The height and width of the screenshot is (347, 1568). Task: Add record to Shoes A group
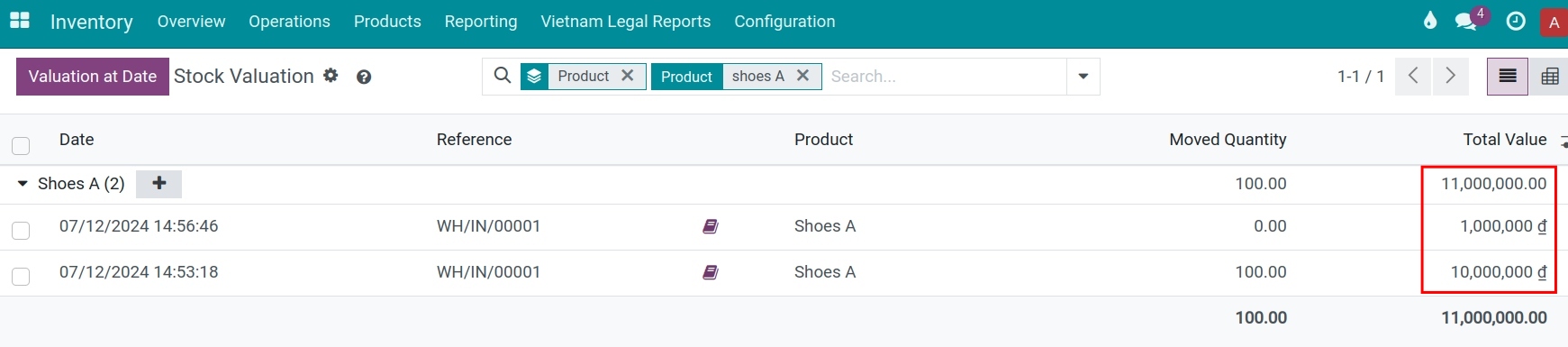pyautogui.click(x=159, y=184)
